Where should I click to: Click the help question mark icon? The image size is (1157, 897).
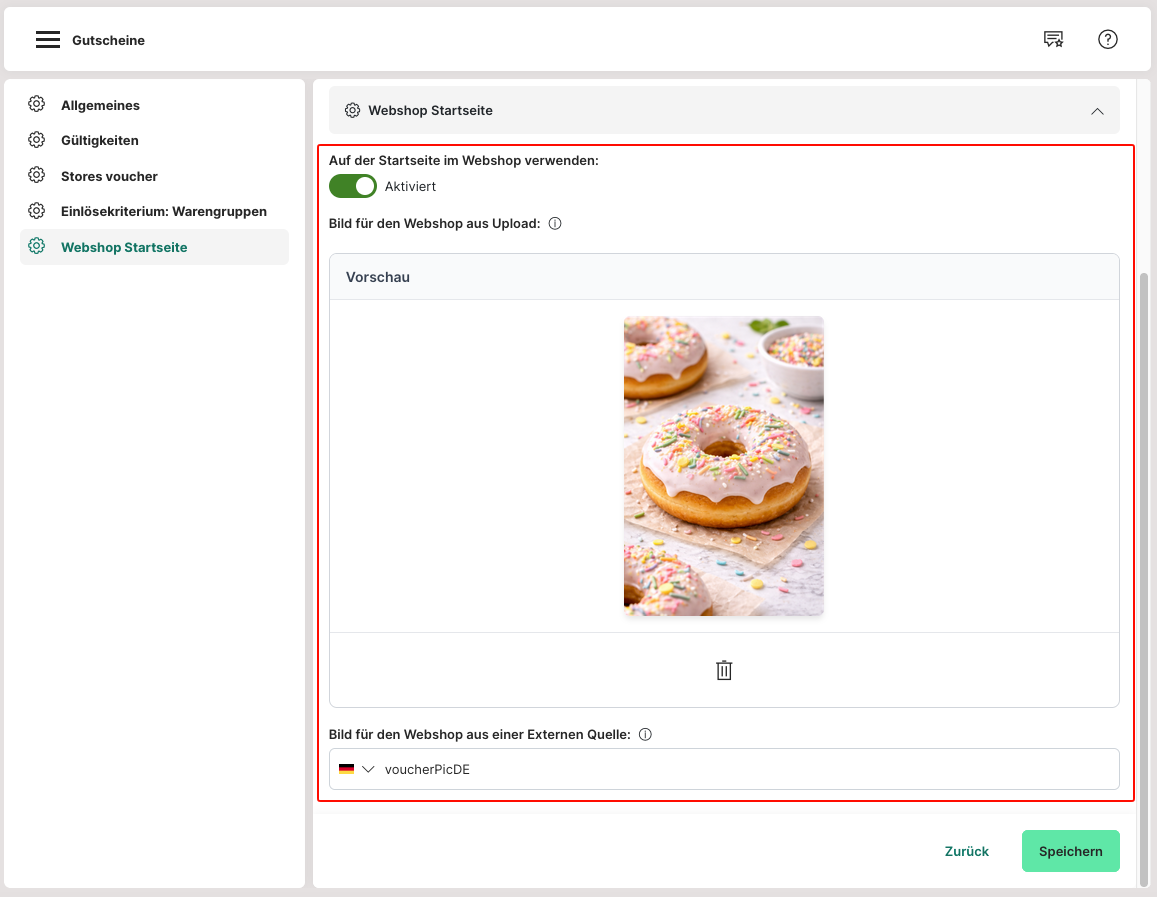[1107, 40]
